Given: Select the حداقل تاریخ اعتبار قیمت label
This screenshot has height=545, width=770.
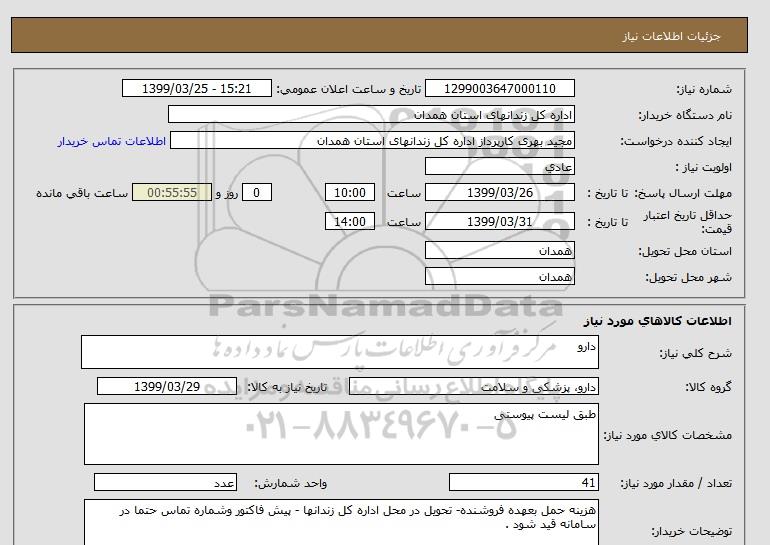Looking at the screenshot, I should (x=688, y=222).
